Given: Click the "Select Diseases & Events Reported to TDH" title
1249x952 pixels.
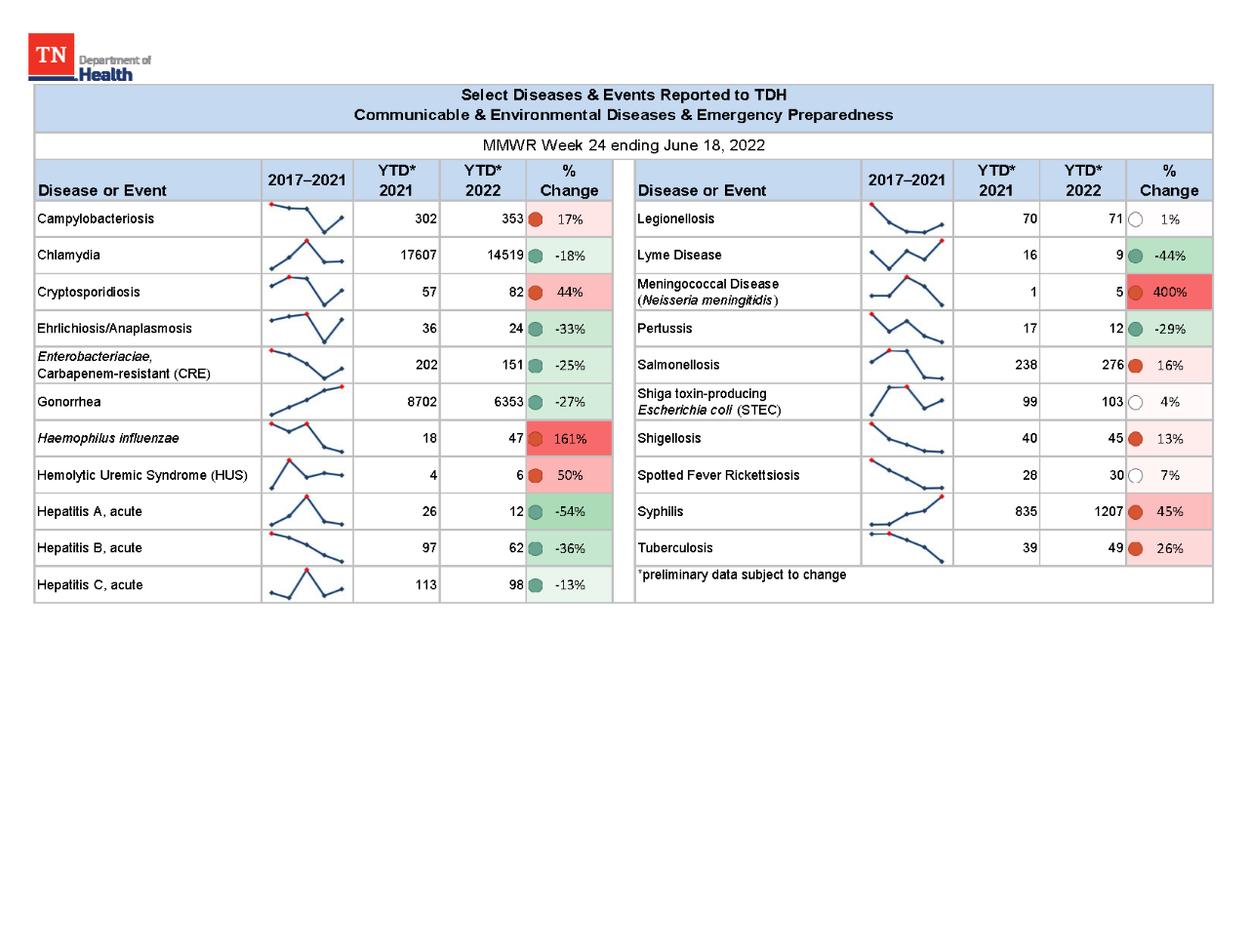Looking at the screenshot, I should [x=624, y=95].
